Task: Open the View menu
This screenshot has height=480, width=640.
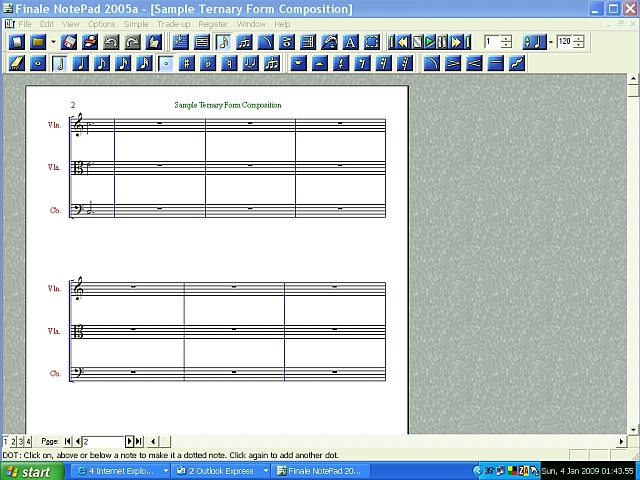Action: coord(71,24)
